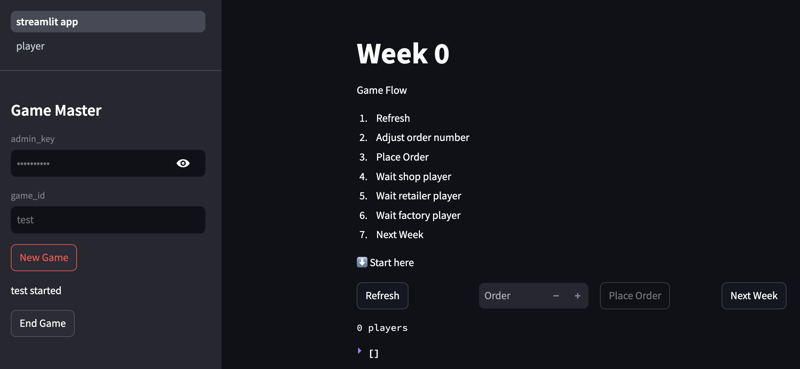Image resolution: width=800 pixels, height=369 pixels.
Task: Click the test started status message
Action: 36,290
